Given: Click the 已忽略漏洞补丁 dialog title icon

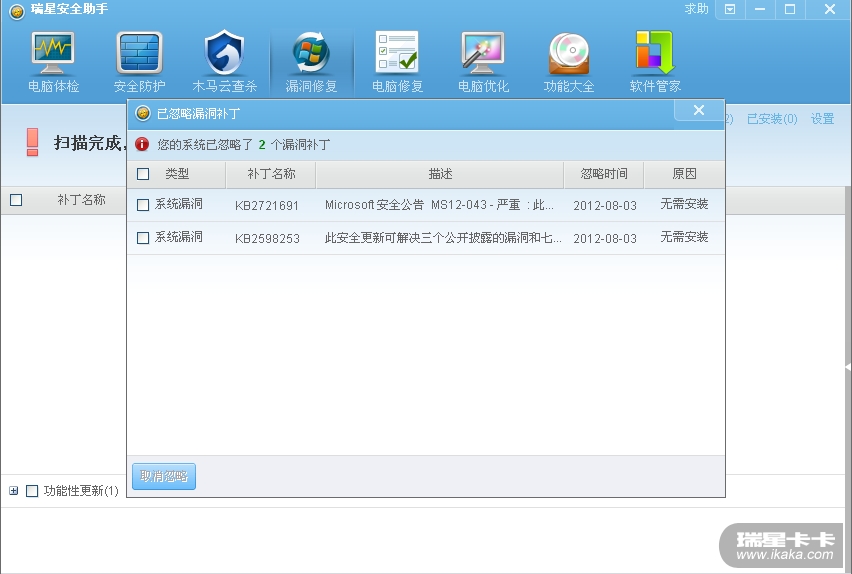Looking at the screenshot, I should pyautogui.click(x=143, y=113).
